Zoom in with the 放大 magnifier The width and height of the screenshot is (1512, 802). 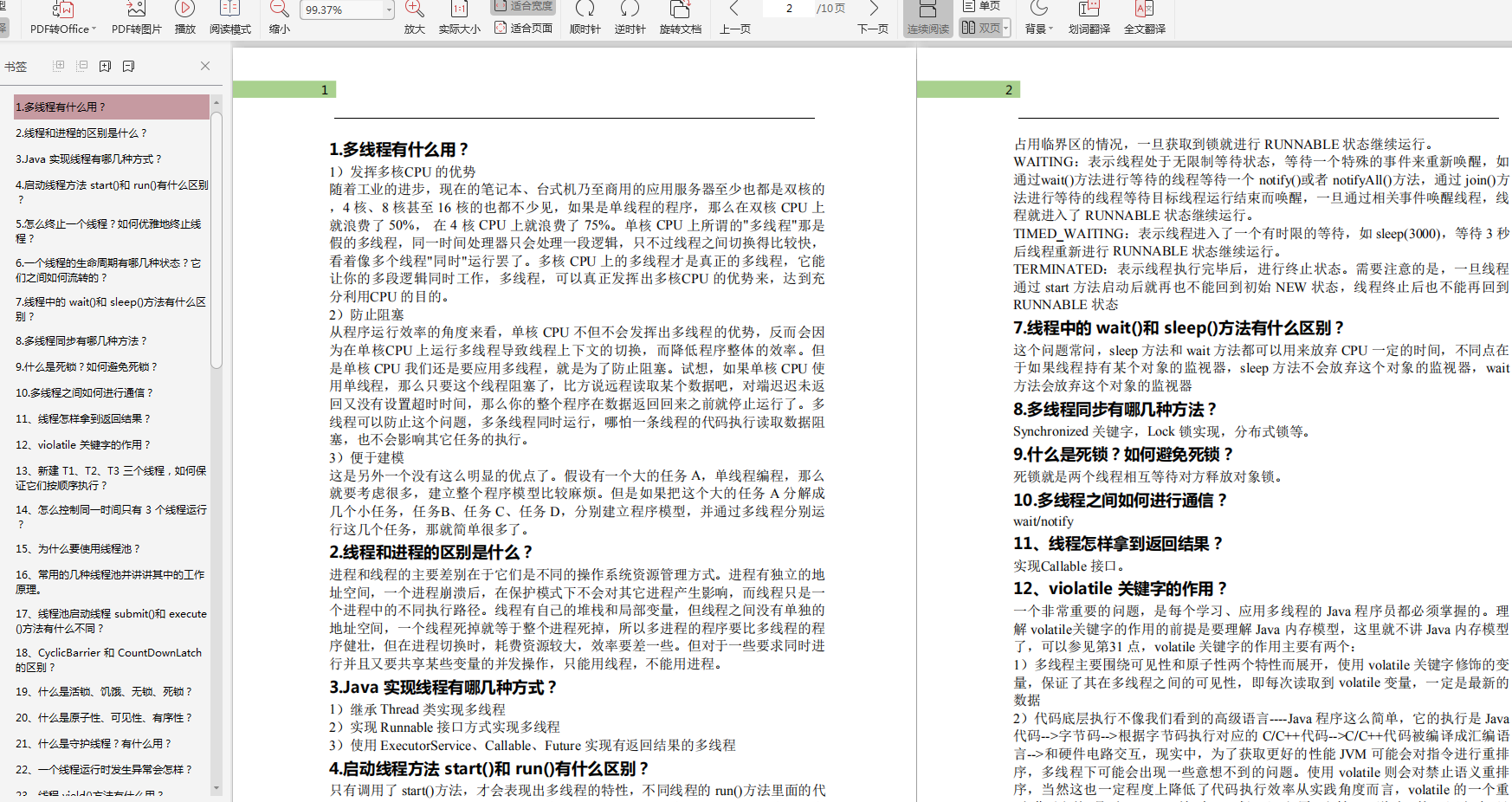(415, 18)
